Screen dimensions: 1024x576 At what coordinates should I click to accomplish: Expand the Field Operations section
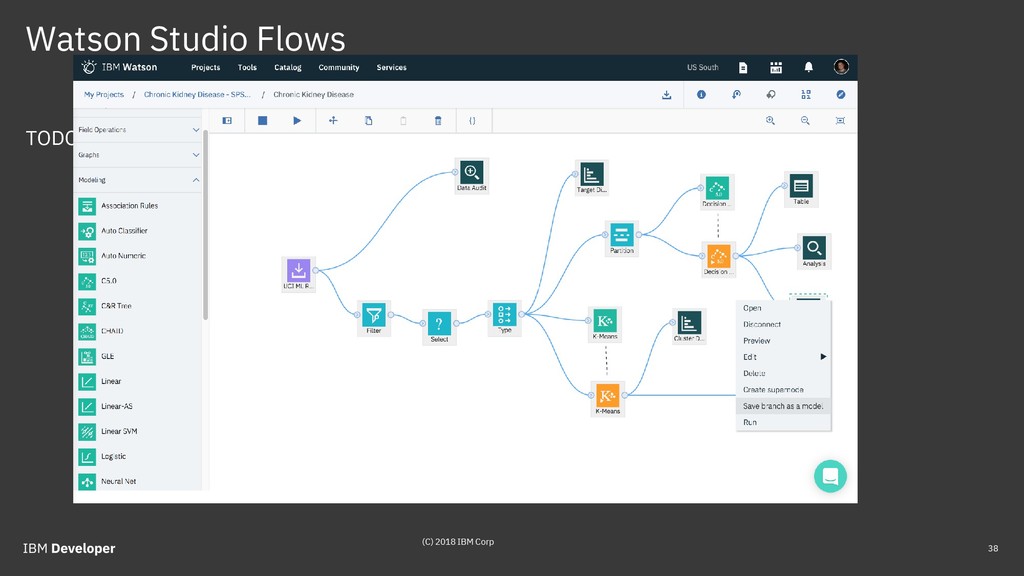click(x=138, y=130)
